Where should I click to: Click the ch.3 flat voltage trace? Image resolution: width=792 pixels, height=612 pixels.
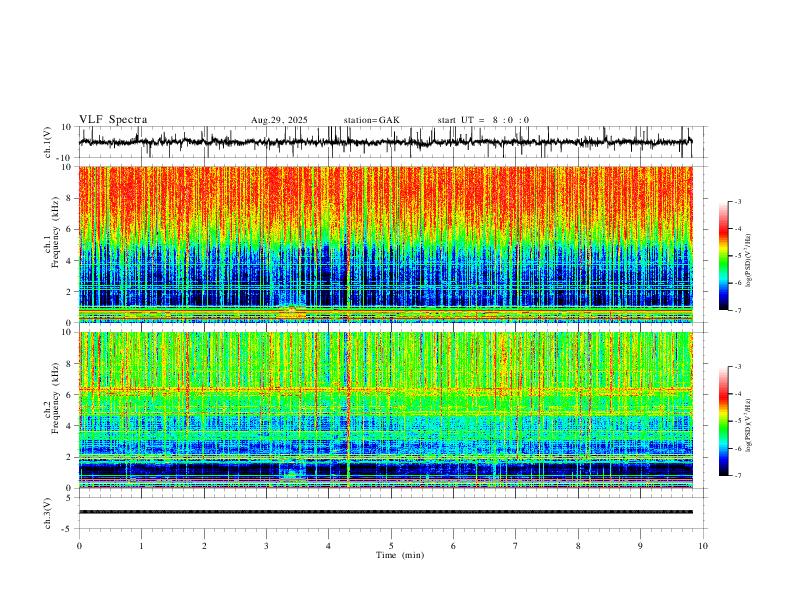coord(385,512)
